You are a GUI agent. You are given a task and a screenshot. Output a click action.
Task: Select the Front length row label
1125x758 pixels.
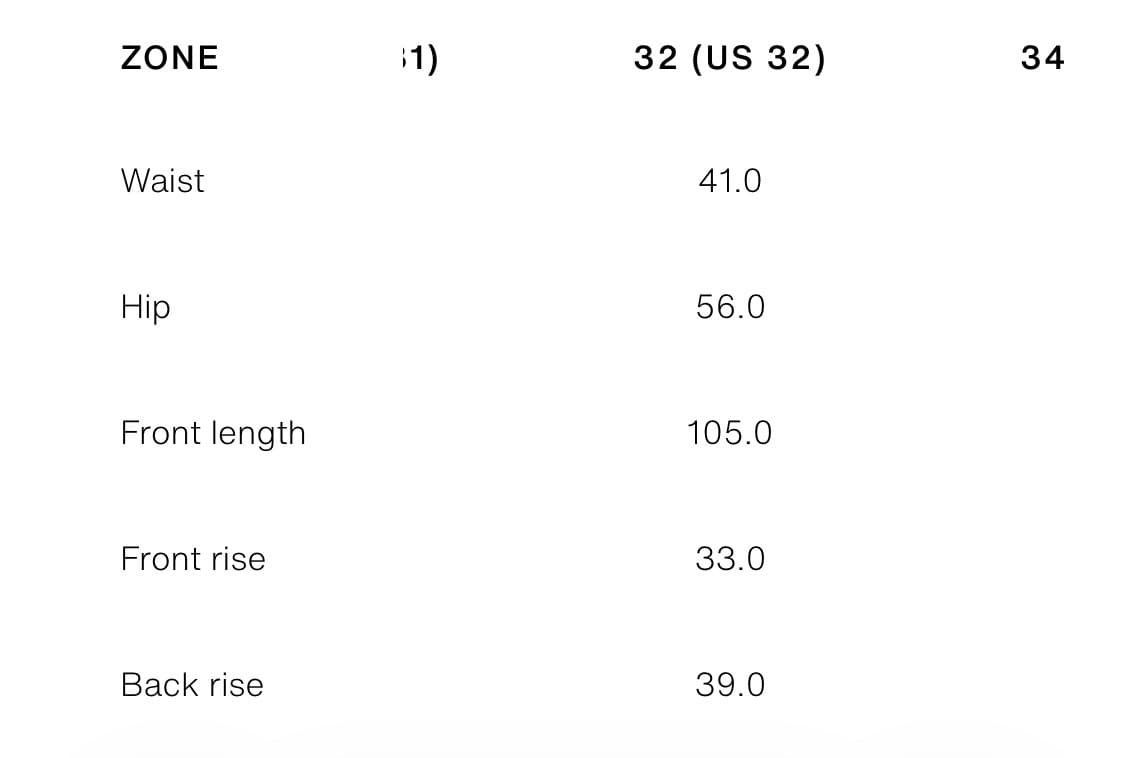(x=213, y=434)
